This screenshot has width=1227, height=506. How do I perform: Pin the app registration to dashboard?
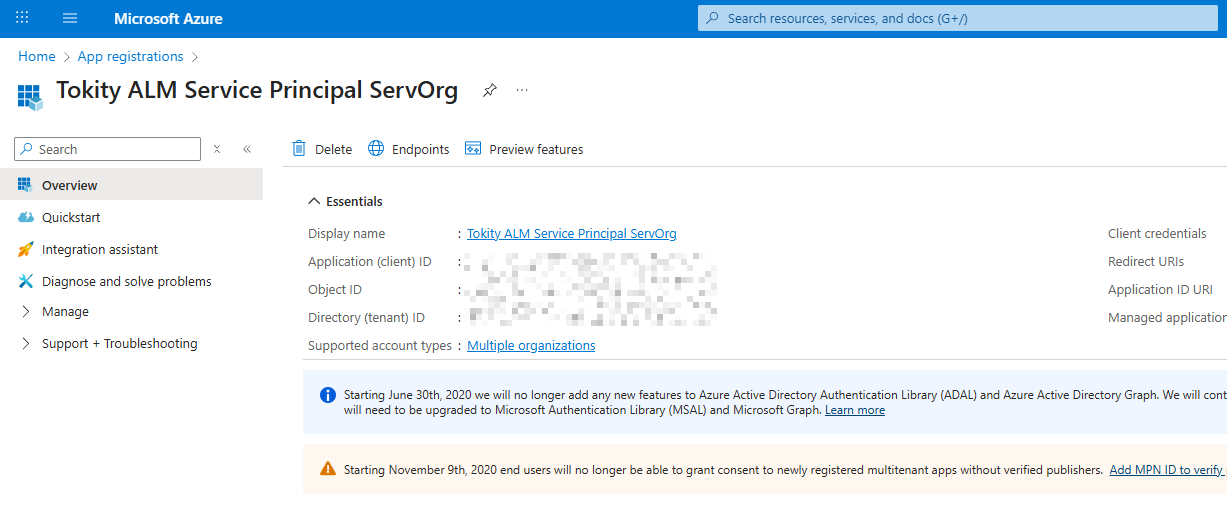tap(489, 90)
